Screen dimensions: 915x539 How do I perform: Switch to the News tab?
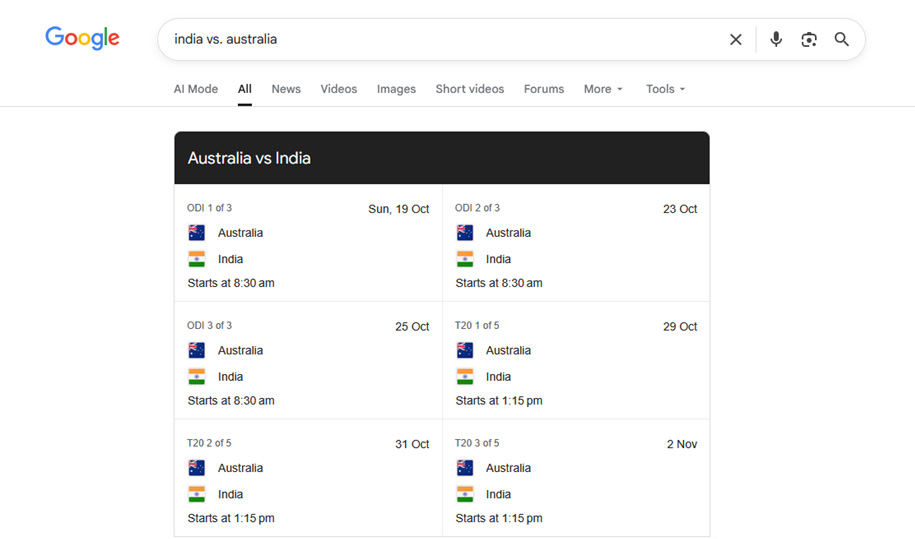tap(286, 89)
